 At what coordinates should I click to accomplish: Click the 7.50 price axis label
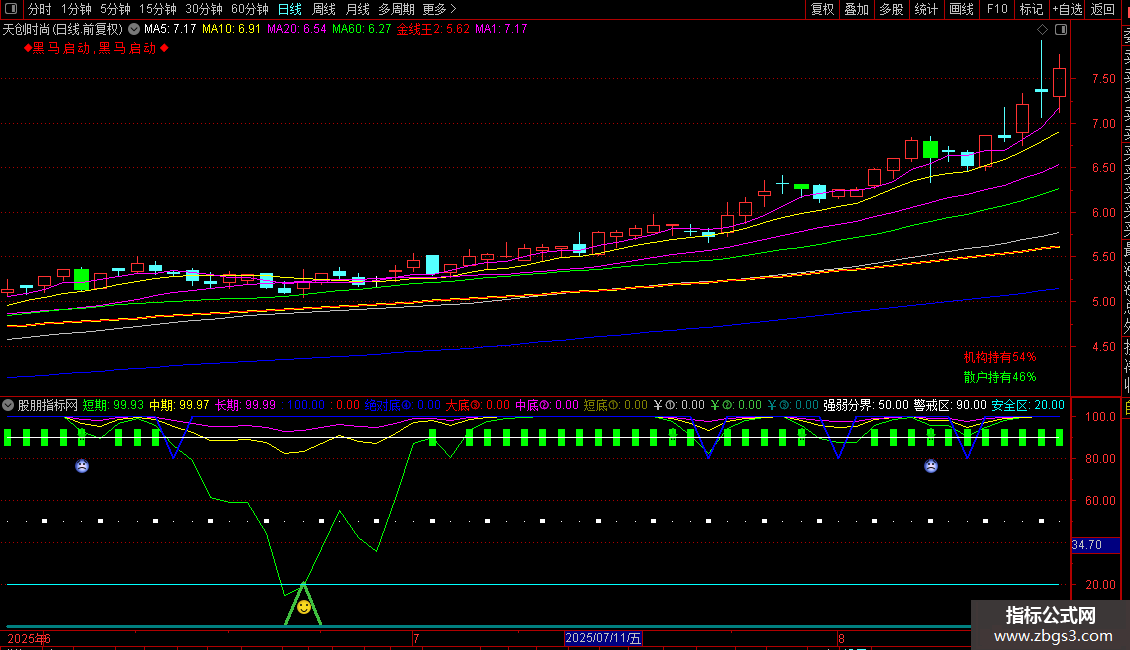1103,79
